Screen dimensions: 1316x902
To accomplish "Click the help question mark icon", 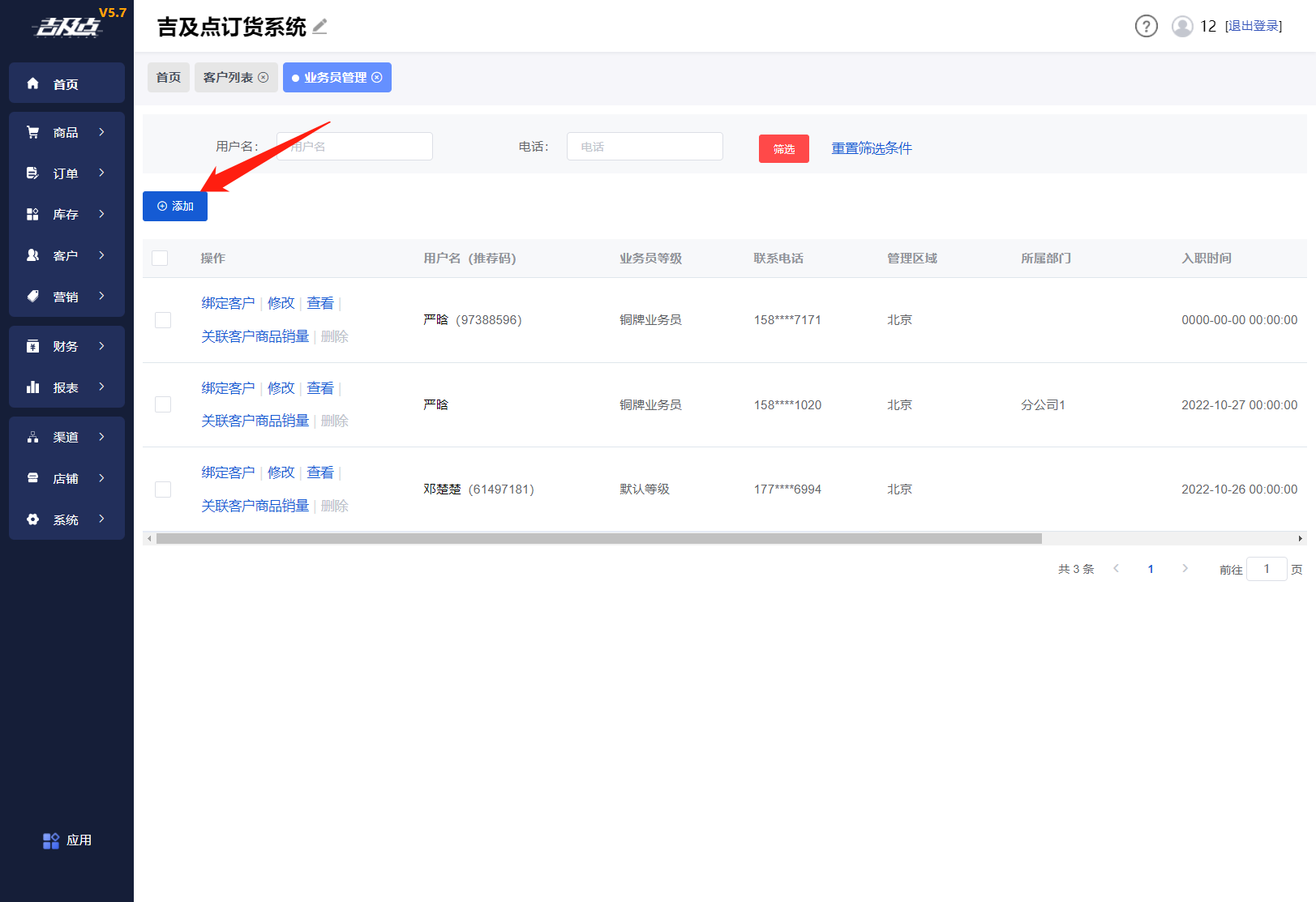I will pyautogui.click(x=1146, y=27).
